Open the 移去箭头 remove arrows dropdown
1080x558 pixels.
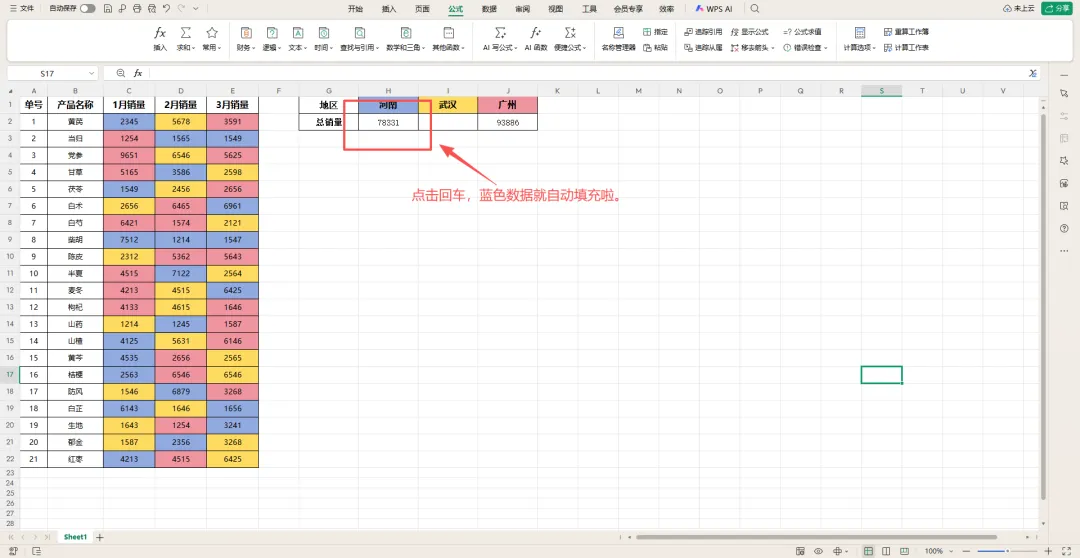[x=753, y=48]
